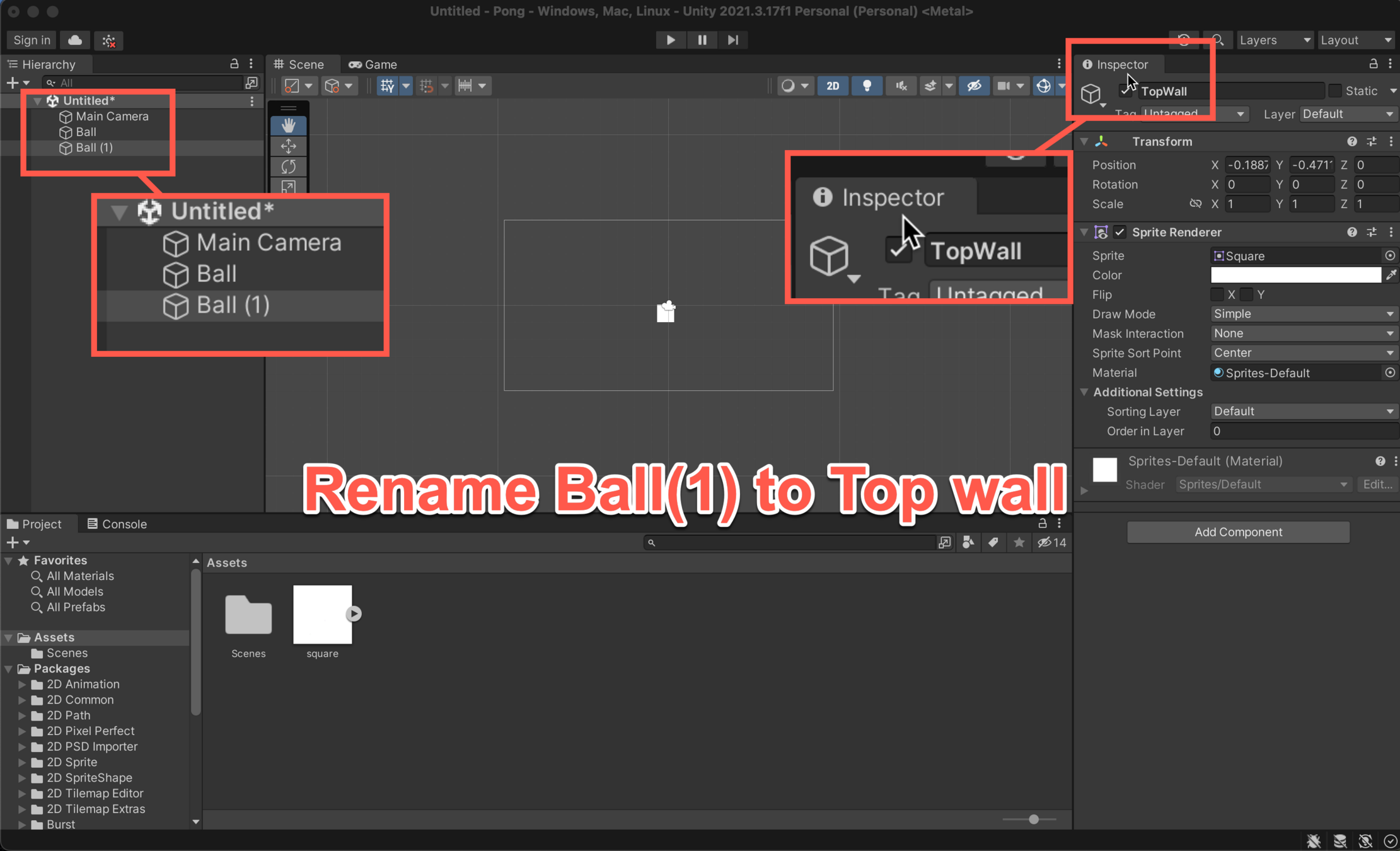This screenshot has height=851, width=1400.
Task: Select the Move tool in scene
Action: (289, 146)
